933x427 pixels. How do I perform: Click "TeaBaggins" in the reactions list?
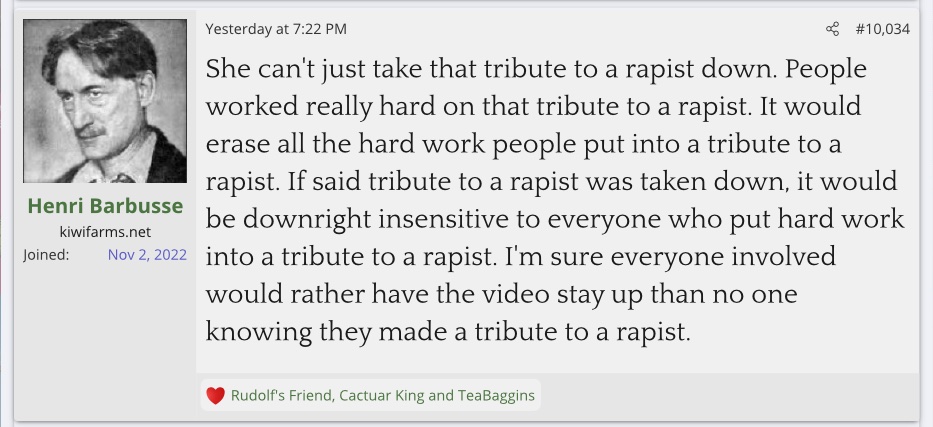(x=497, y=395)
